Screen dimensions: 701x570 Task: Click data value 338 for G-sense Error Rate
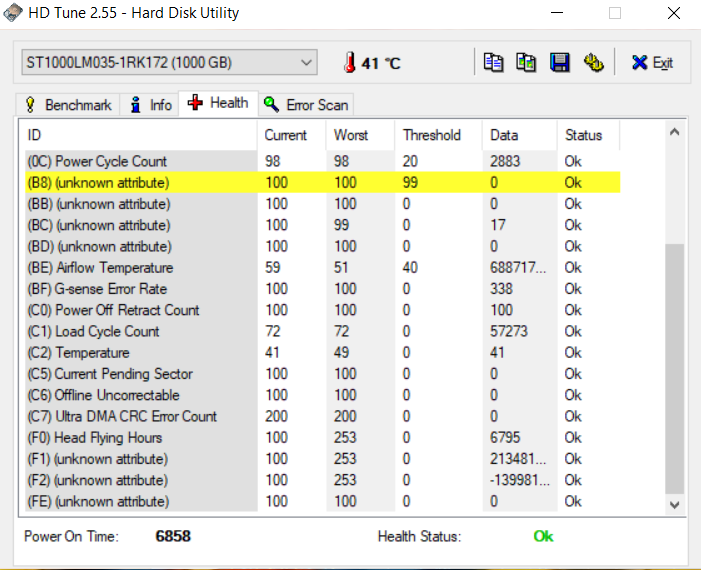point(501,289)
